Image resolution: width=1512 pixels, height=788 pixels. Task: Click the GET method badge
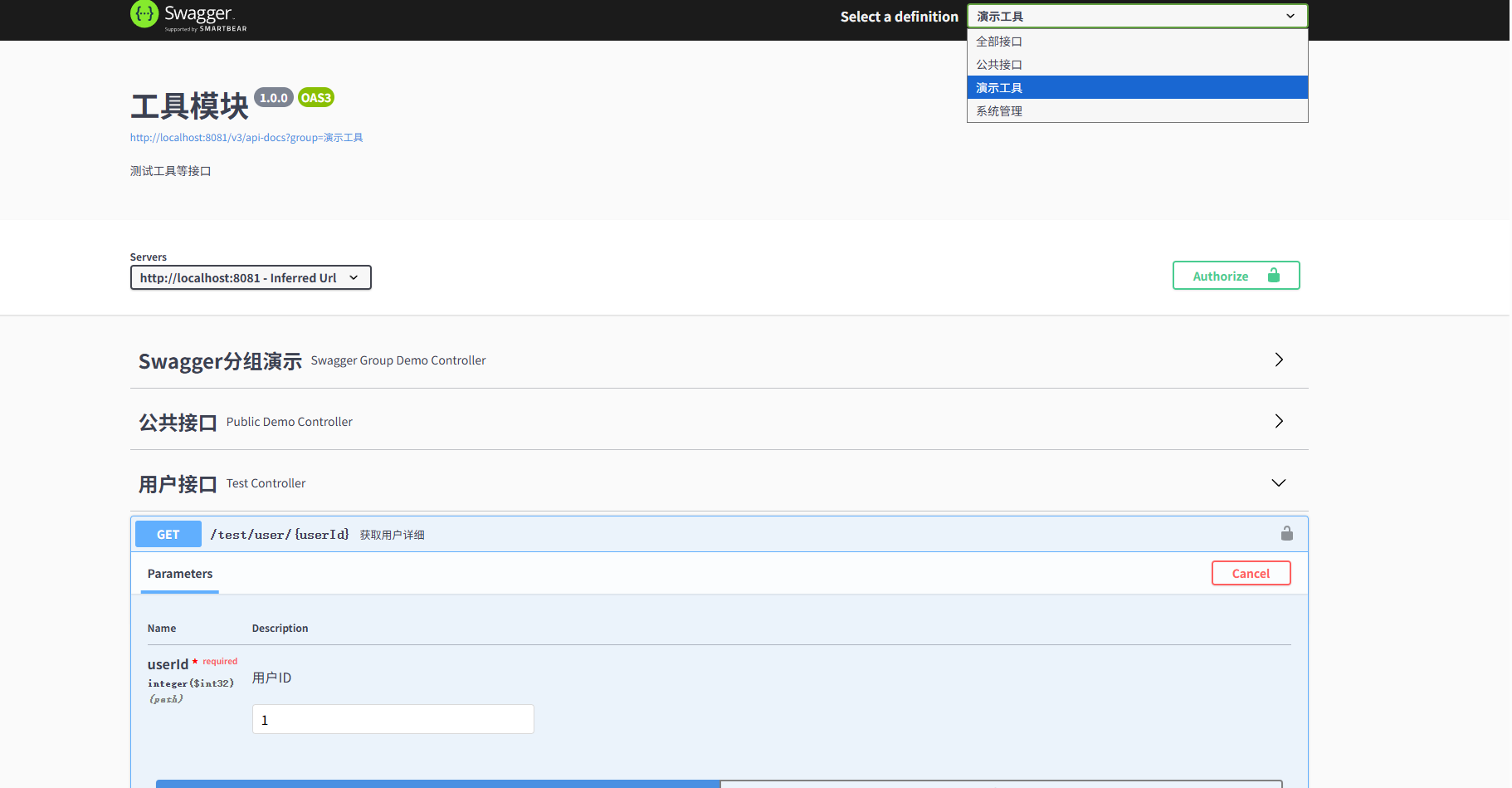click(168, 534)
